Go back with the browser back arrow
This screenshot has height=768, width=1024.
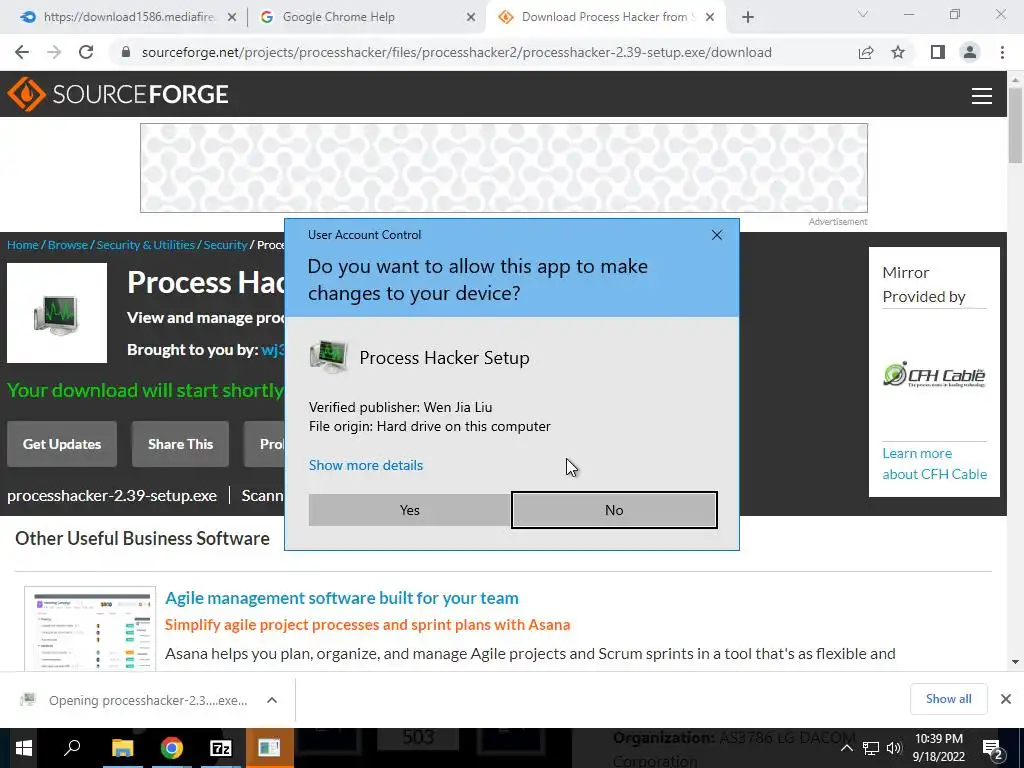(22, 52)
